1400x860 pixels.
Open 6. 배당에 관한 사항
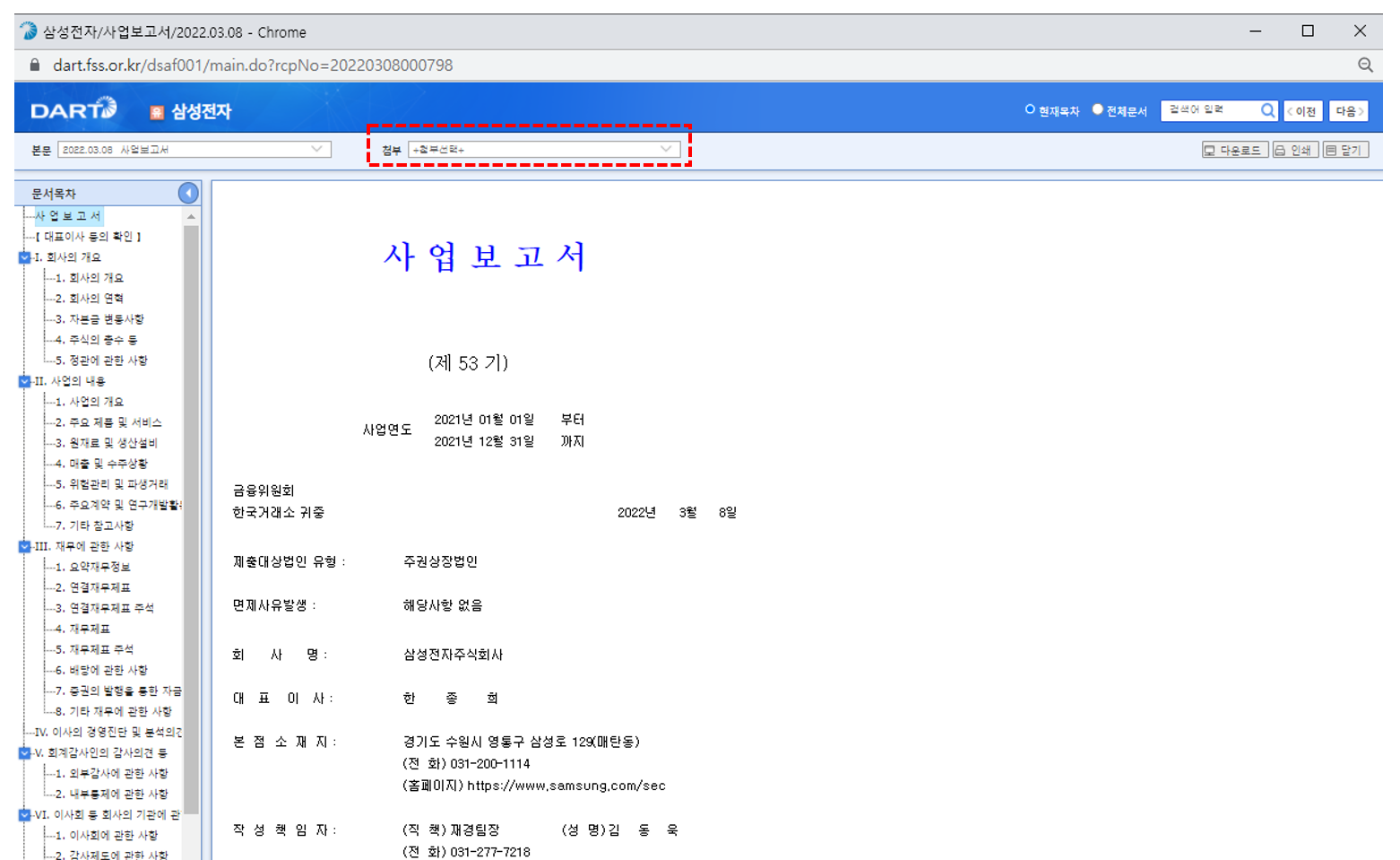[101, 670]
